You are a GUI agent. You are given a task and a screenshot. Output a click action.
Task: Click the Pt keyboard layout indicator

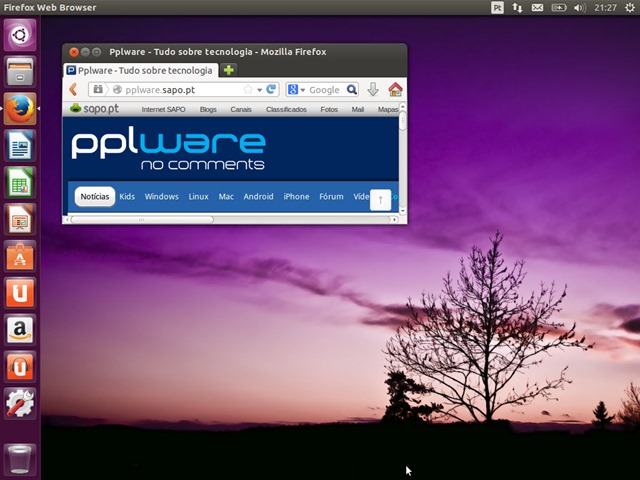(x=497, y=7)
